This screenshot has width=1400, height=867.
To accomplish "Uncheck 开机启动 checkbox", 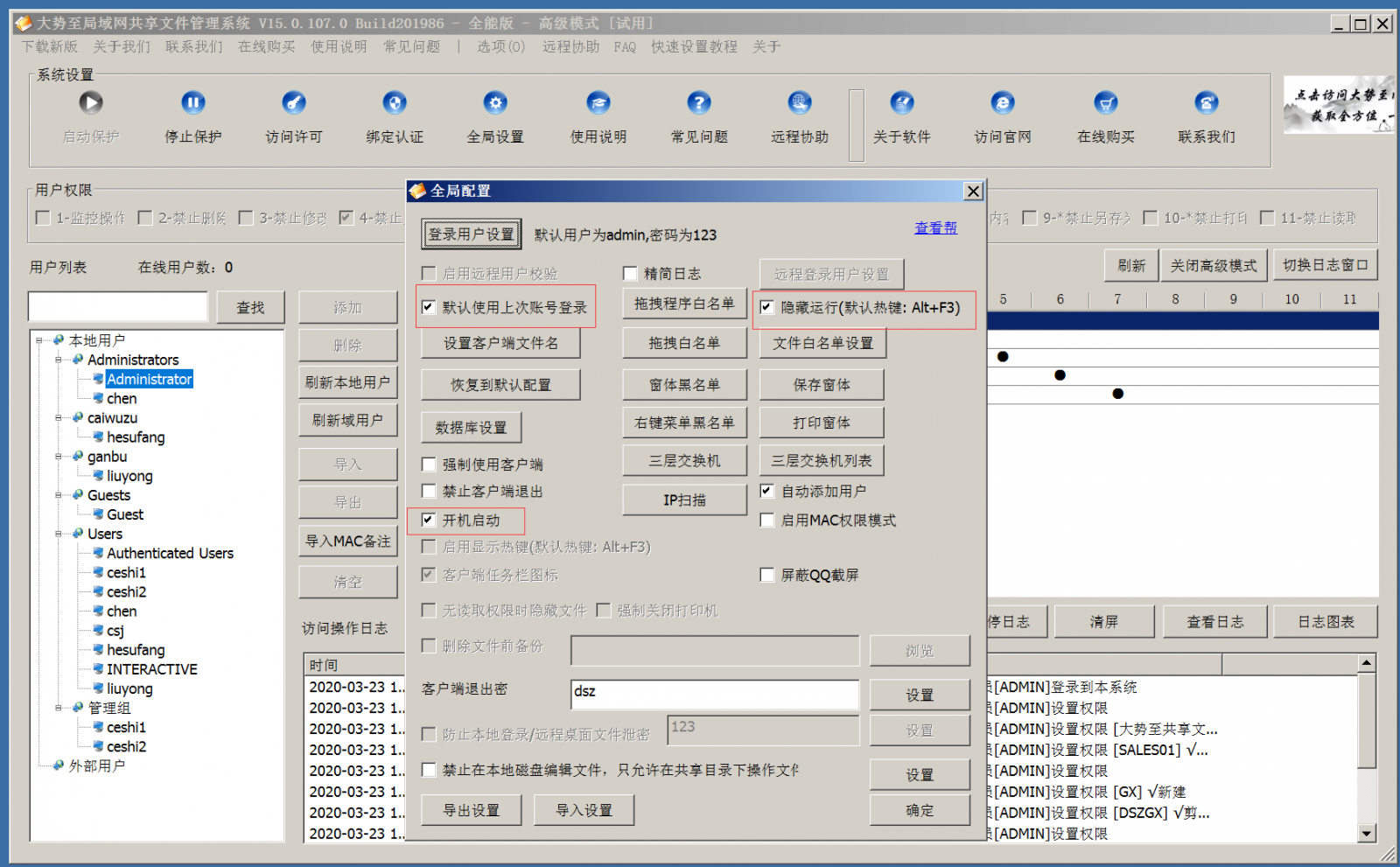I will pos(429,520).
